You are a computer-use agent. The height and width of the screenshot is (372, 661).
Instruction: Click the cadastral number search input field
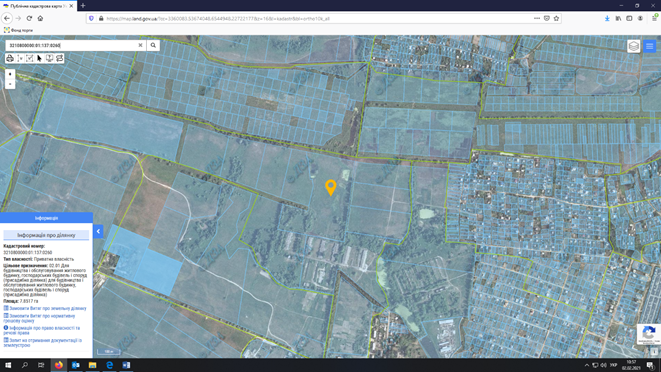[x=72, y=45]
